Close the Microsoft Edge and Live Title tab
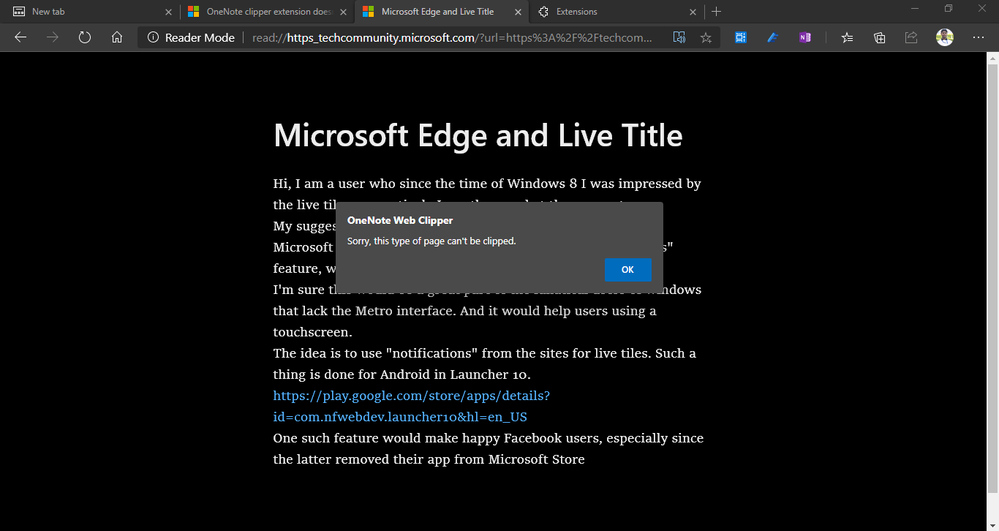The height and width of the screenshot is (531, 999). tap(518, 11)
